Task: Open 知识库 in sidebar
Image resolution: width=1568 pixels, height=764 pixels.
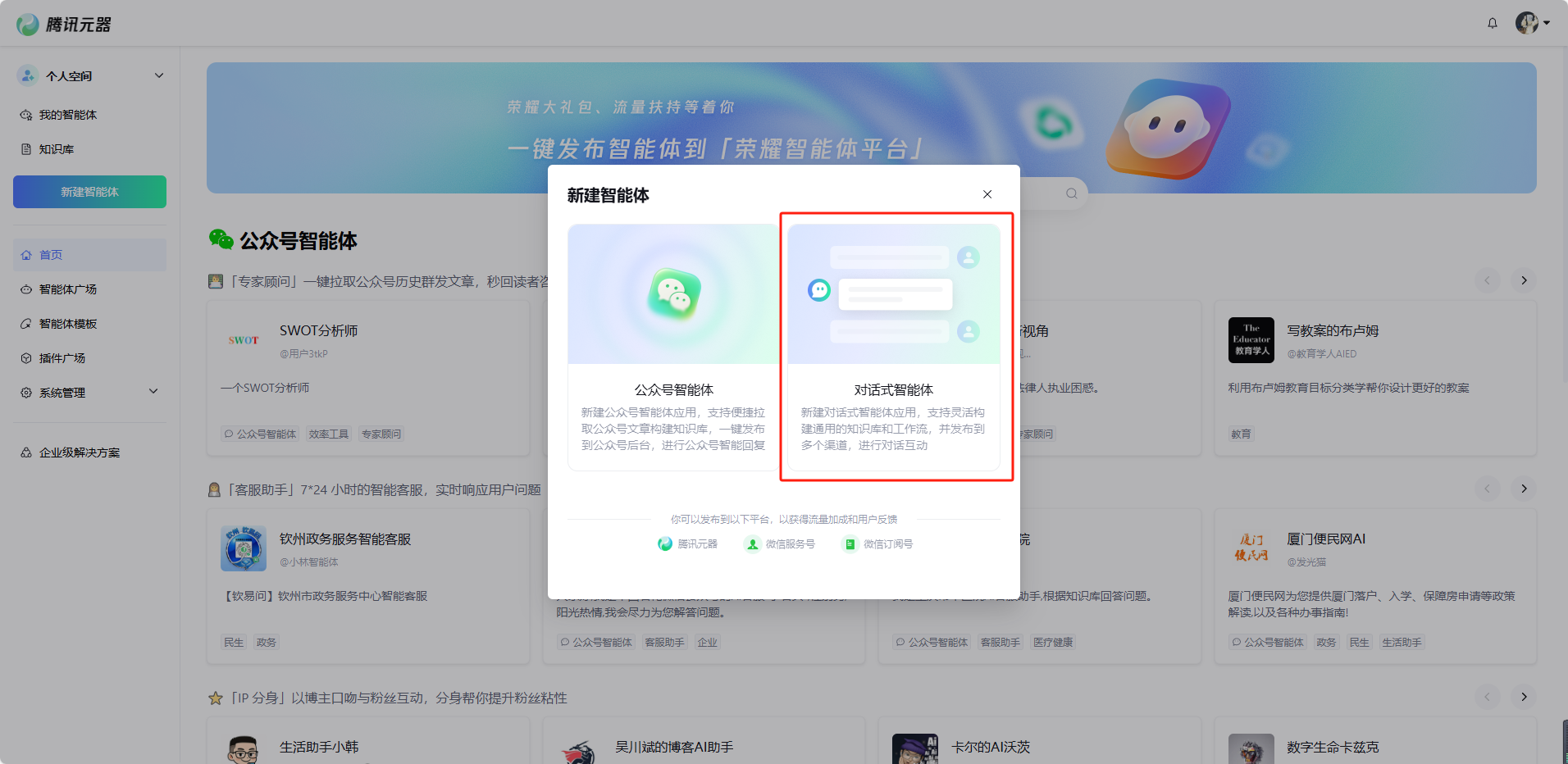Action: pos(90,149)
